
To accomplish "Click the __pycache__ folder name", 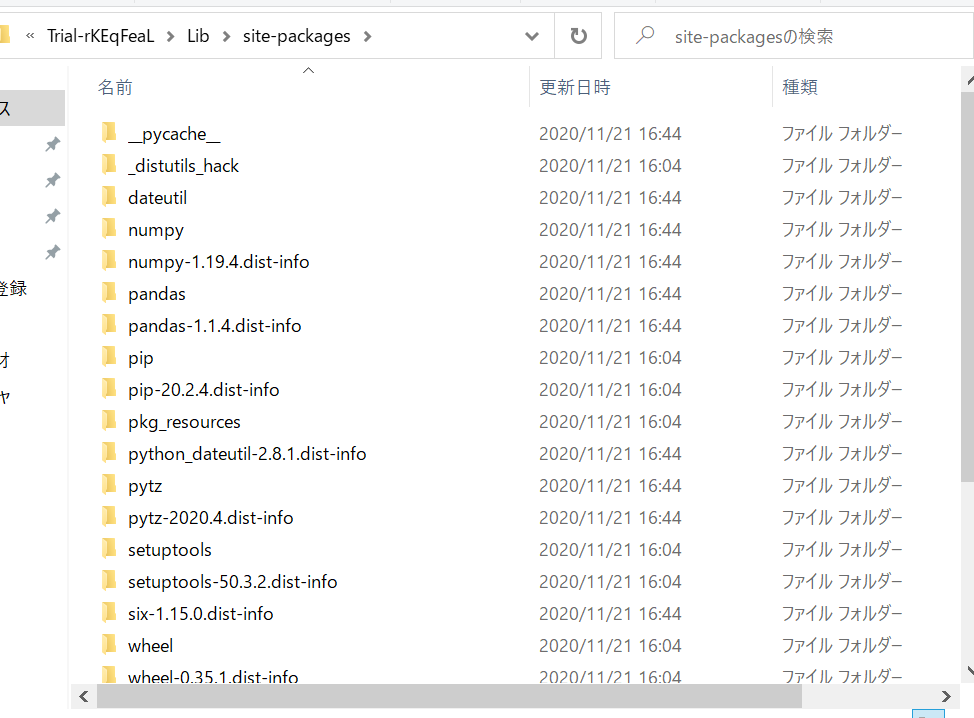I will click(x=174, y=134).
